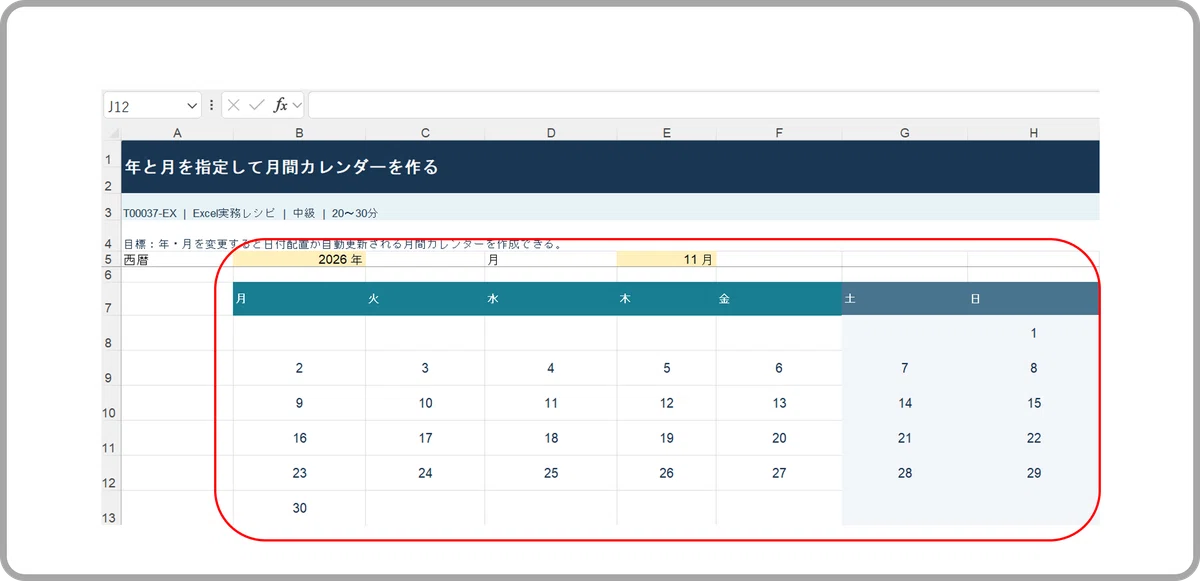Click the 土 weekday header cell
Viewport: 1200px width, 581px height.
[905, 299]
